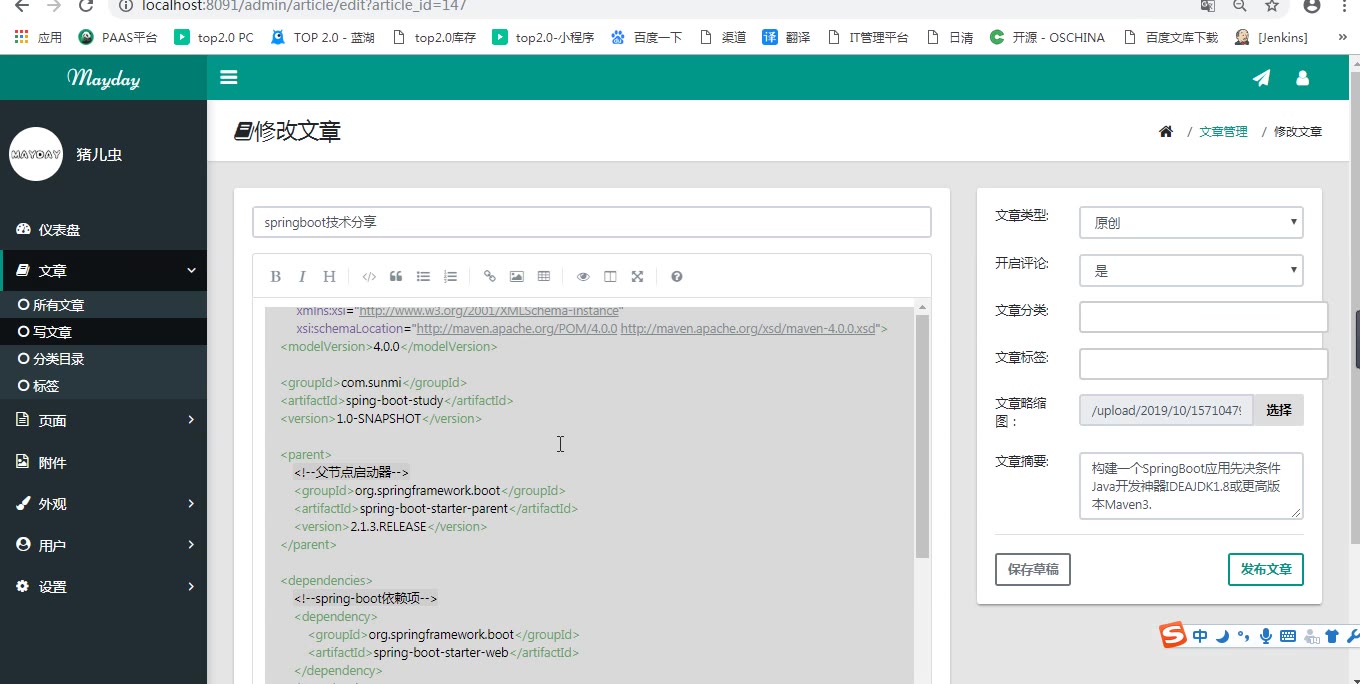Open 写文章 in the sidebar

pyautogui.click(x=103, y=332)
